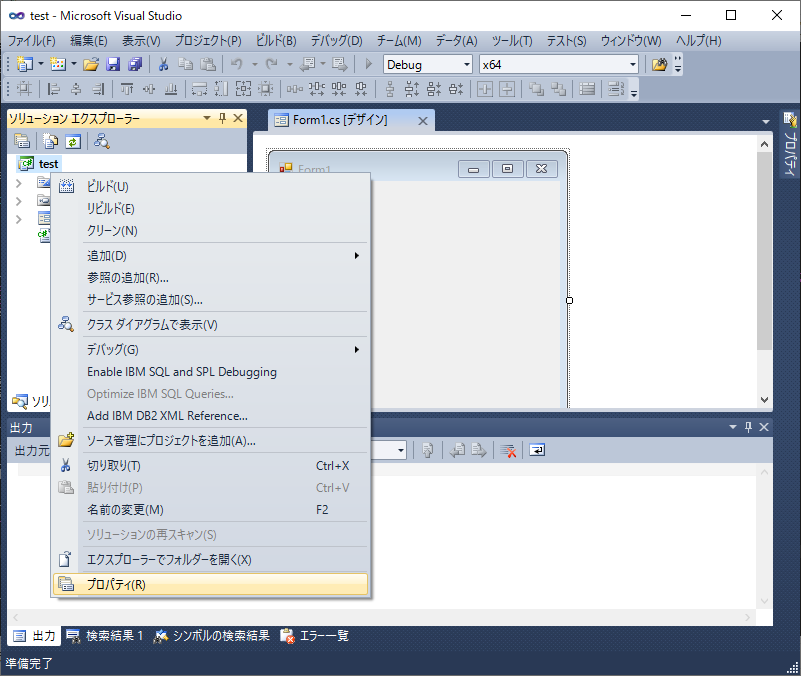Image resolution: width=801 pixels, height=676 pixels.
Task: Click the New Project toolbar icon
Action: coord(25,64)
